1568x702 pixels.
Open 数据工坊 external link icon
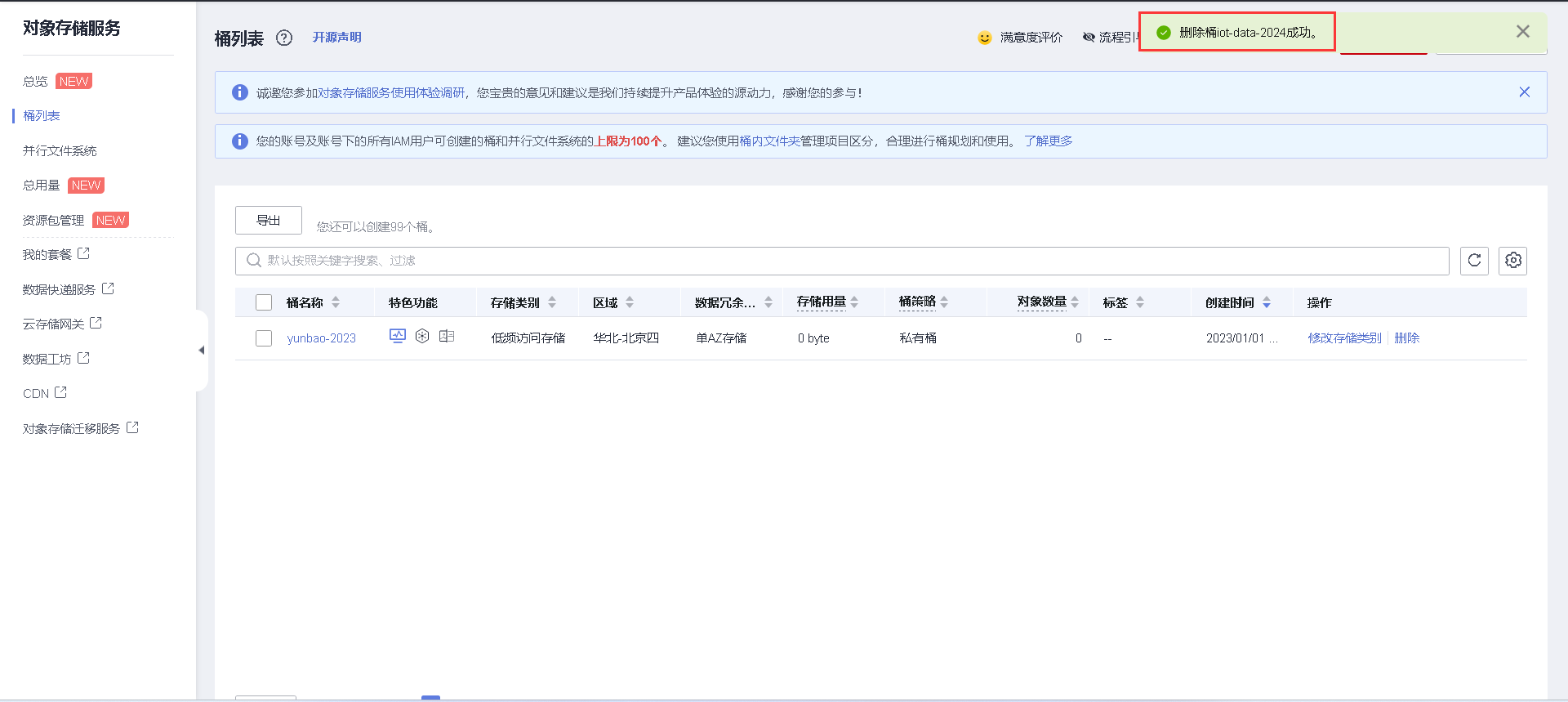tap(83, 358)
